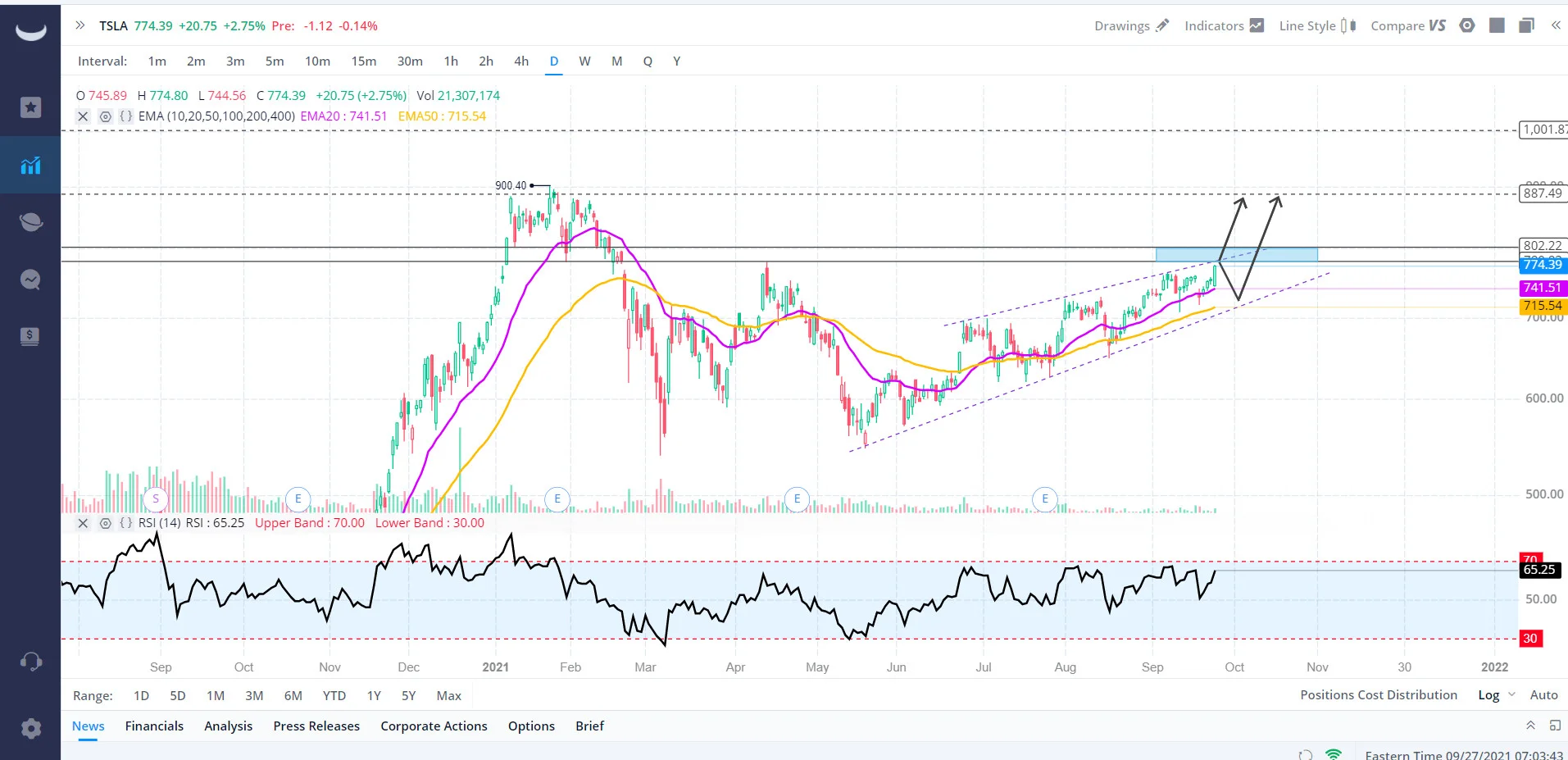Click the S split marker on chart
The width and height of the screenshot is (1568, 760).
[x=156, y=498]
